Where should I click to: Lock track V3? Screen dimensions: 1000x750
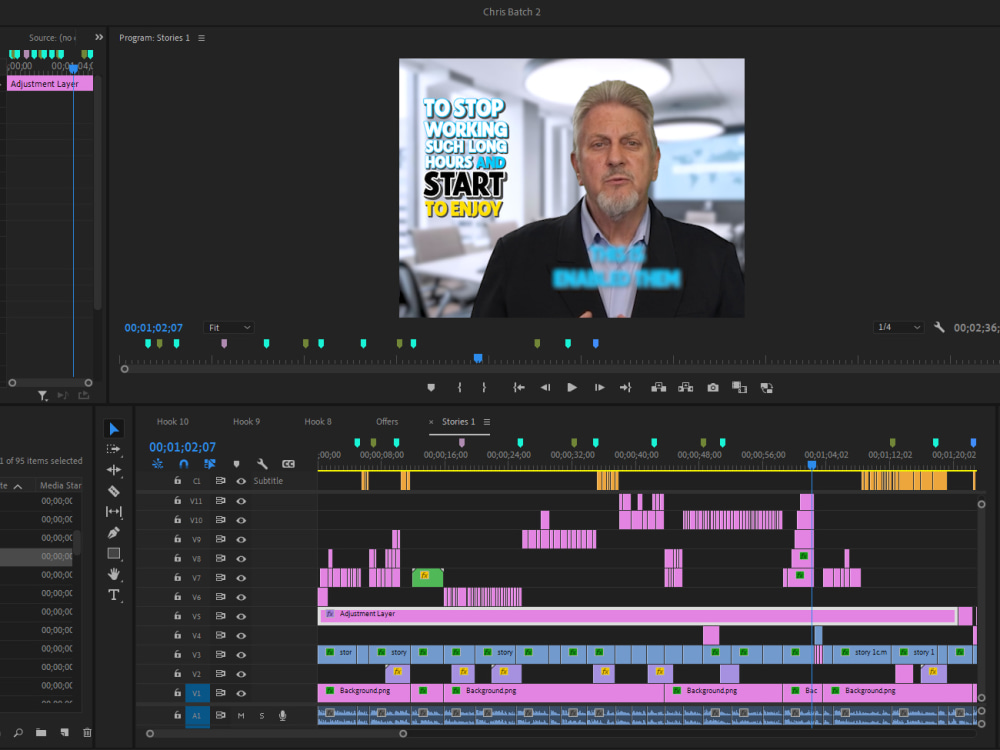pos(177,654)
